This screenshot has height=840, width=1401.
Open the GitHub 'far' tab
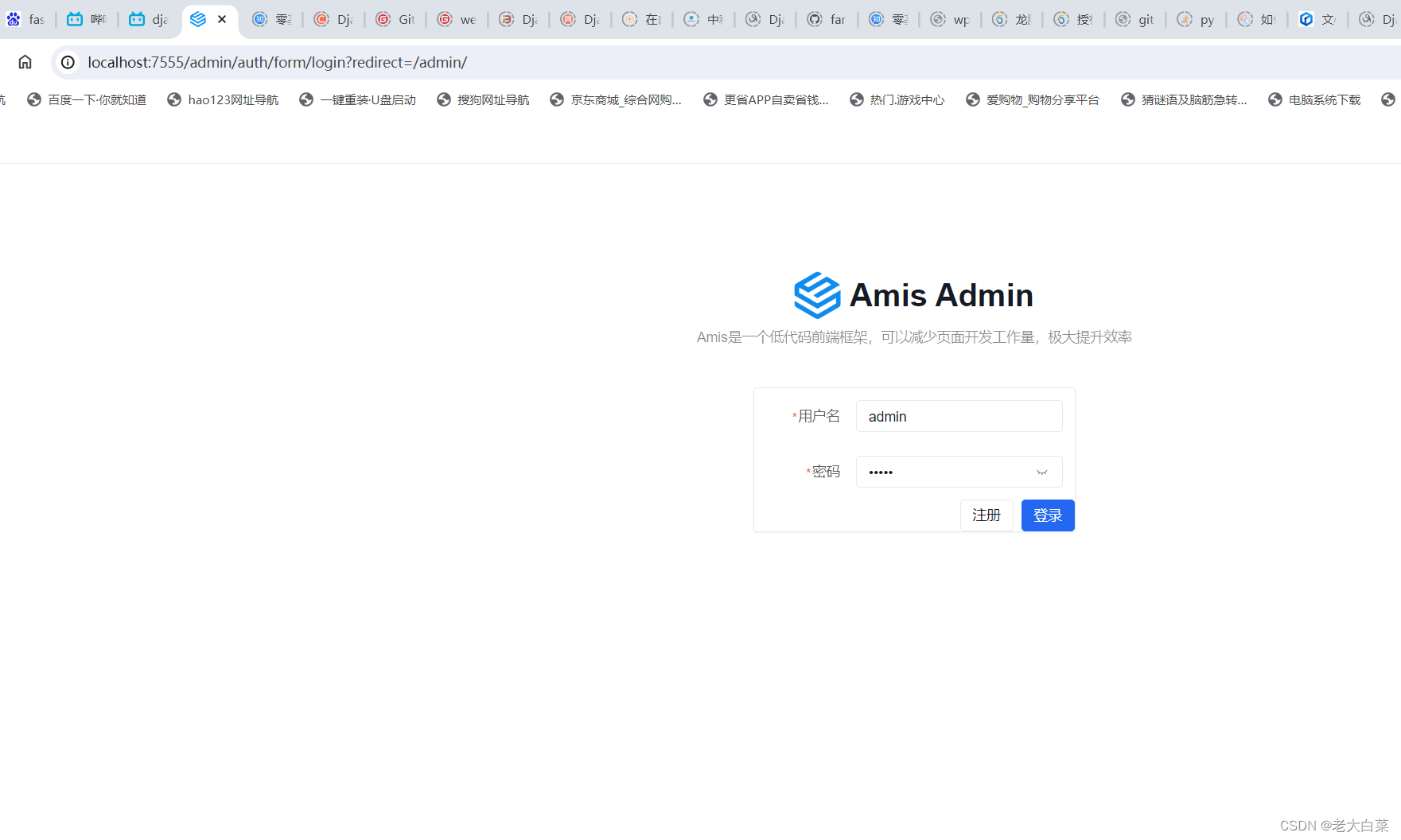[827, 19]
